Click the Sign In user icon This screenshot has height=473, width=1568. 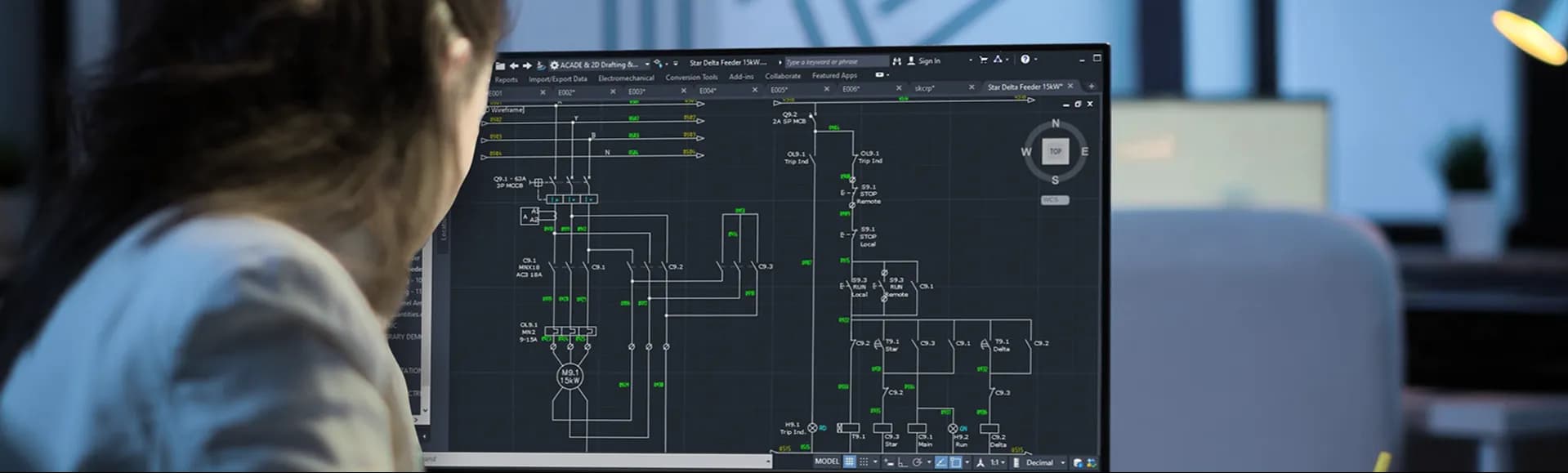[x=911, y=60]
